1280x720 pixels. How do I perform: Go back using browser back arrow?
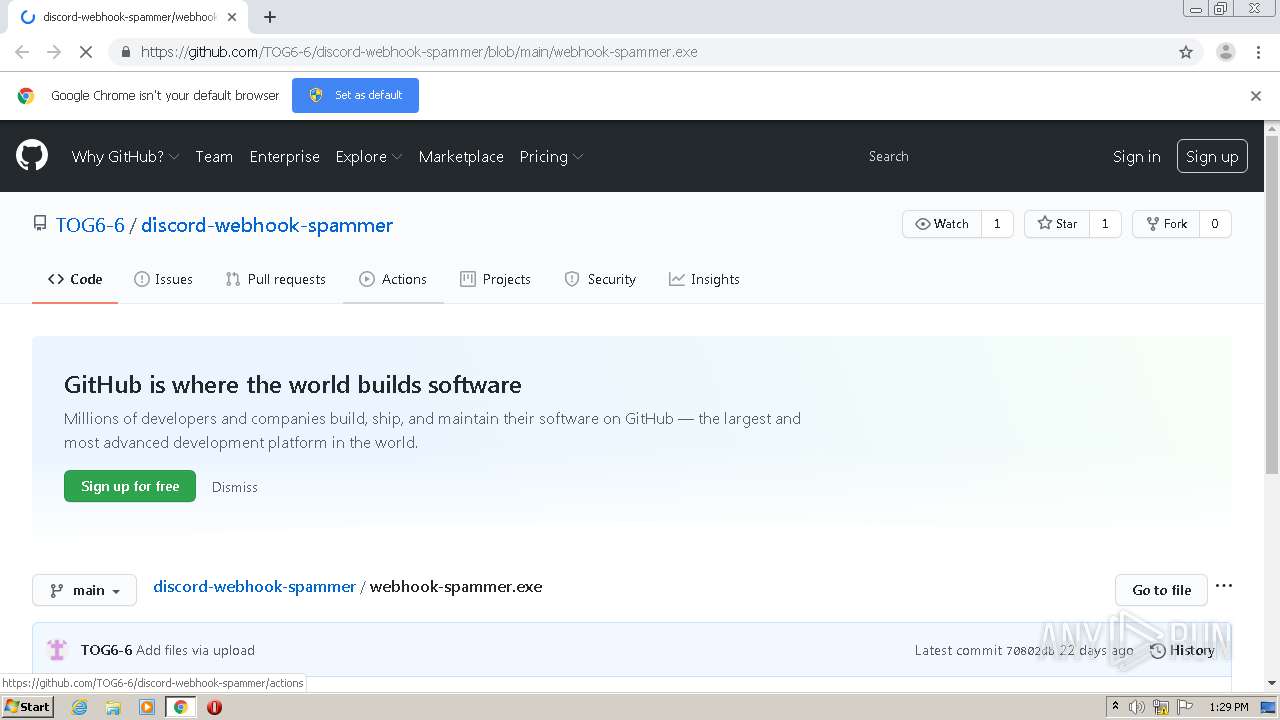22,52
